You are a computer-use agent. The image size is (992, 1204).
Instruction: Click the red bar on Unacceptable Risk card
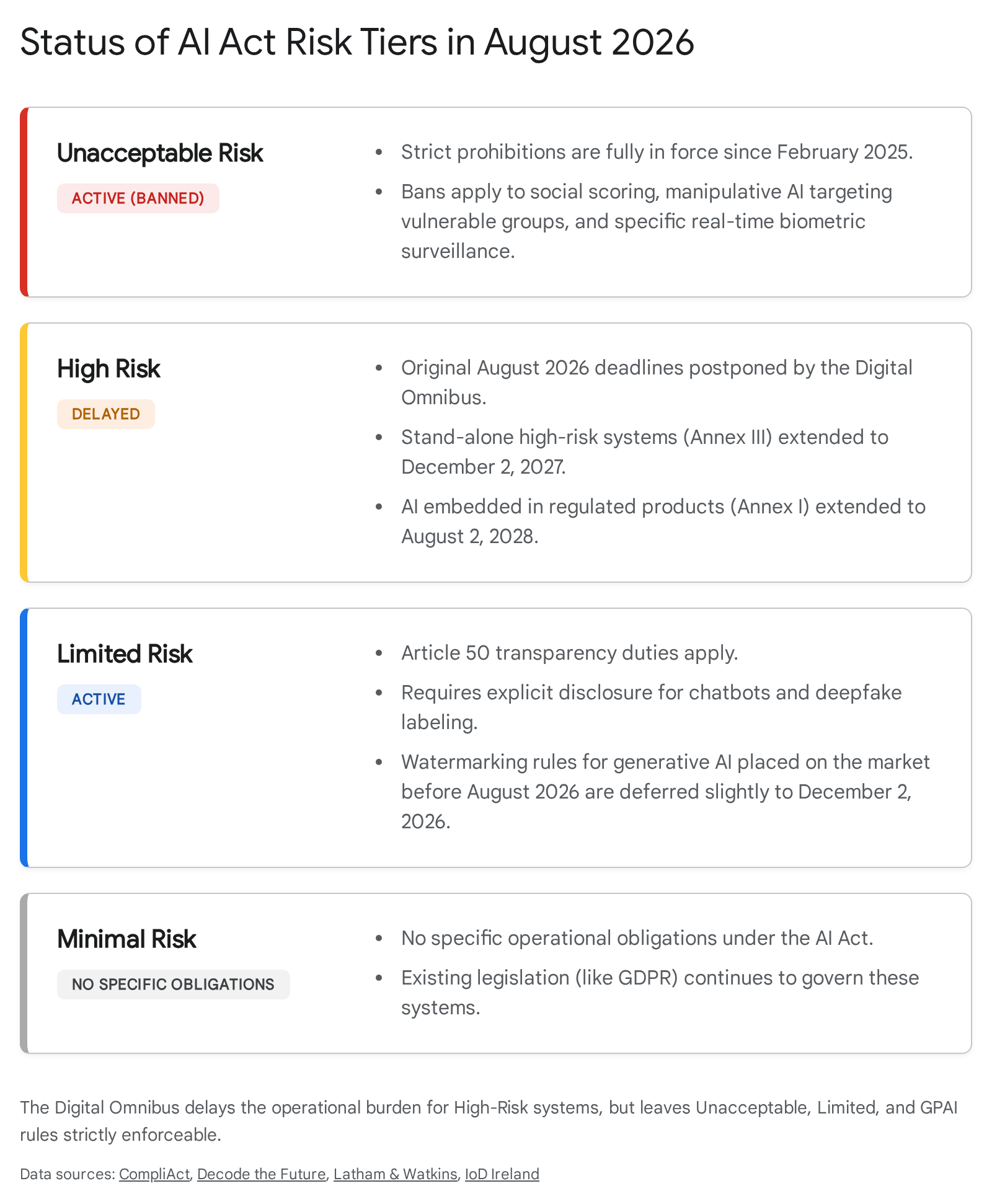pos(24,202)
